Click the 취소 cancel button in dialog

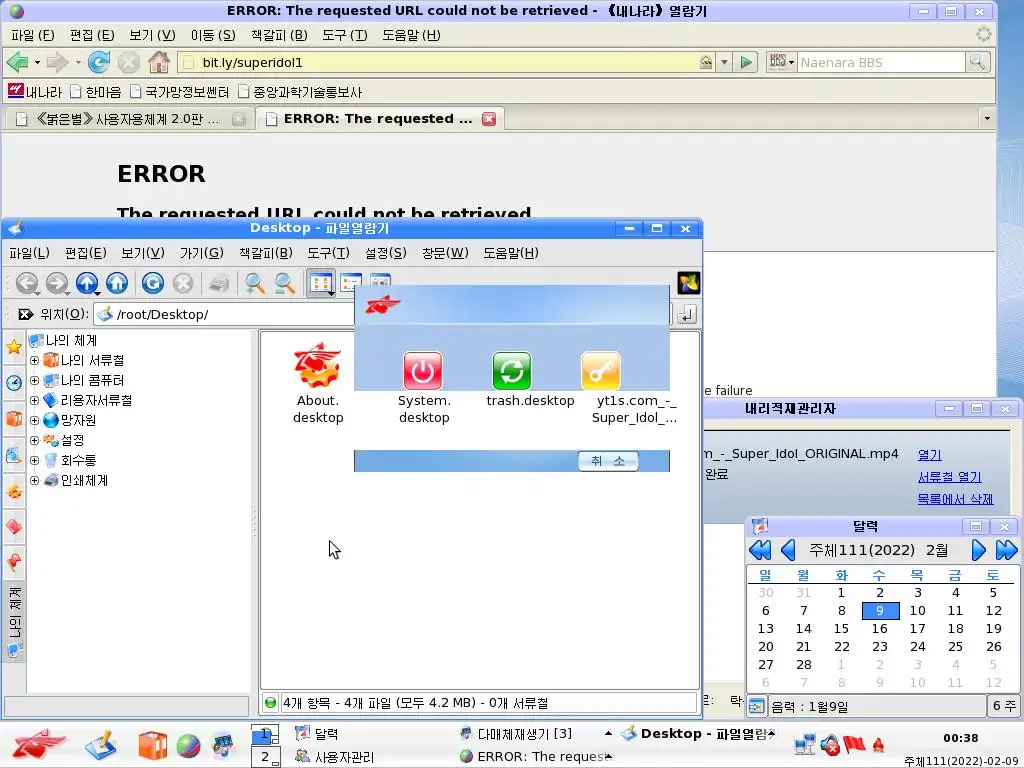608,461
